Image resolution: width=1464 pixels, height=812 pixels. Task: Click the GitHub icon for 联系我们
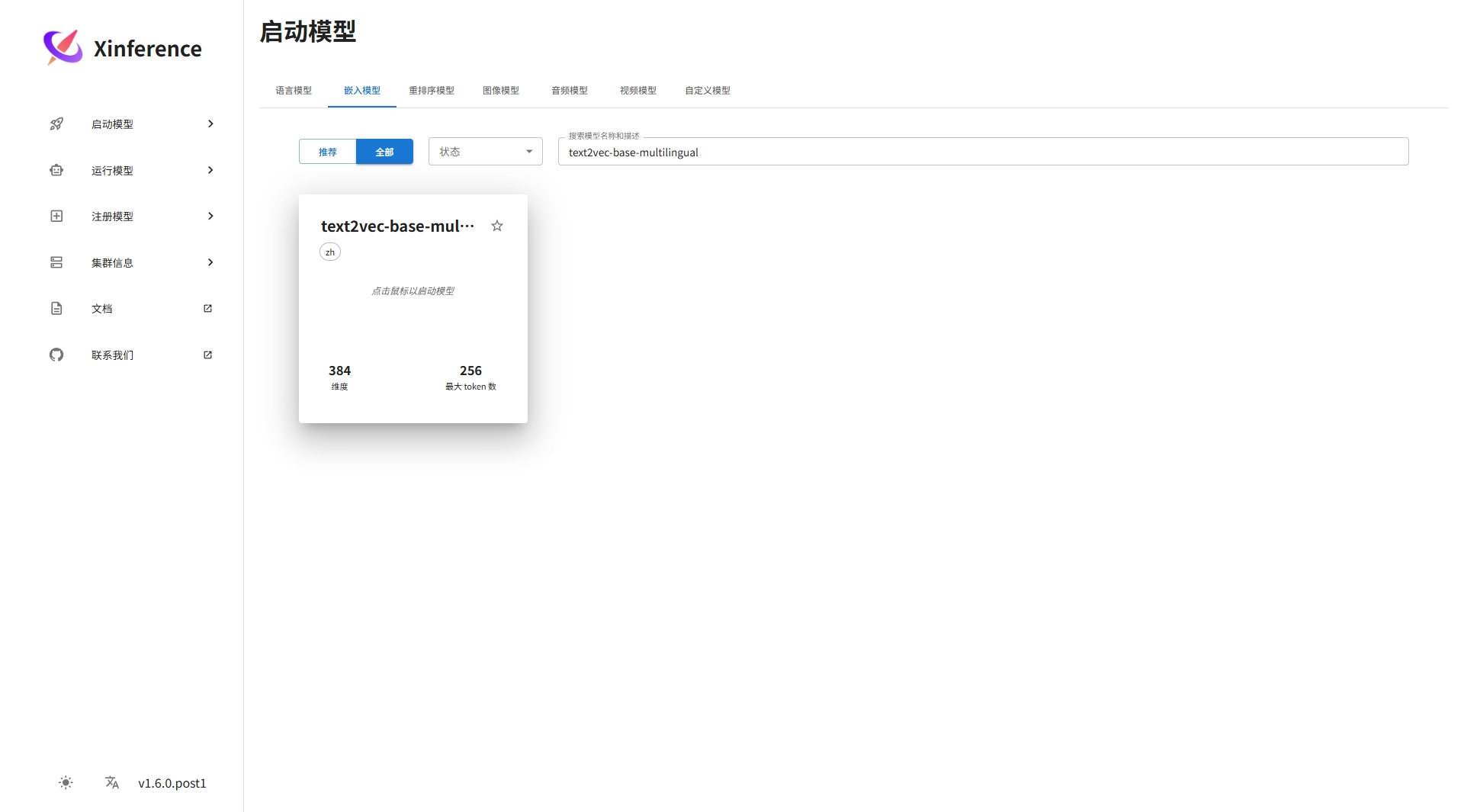coord(56,355)
